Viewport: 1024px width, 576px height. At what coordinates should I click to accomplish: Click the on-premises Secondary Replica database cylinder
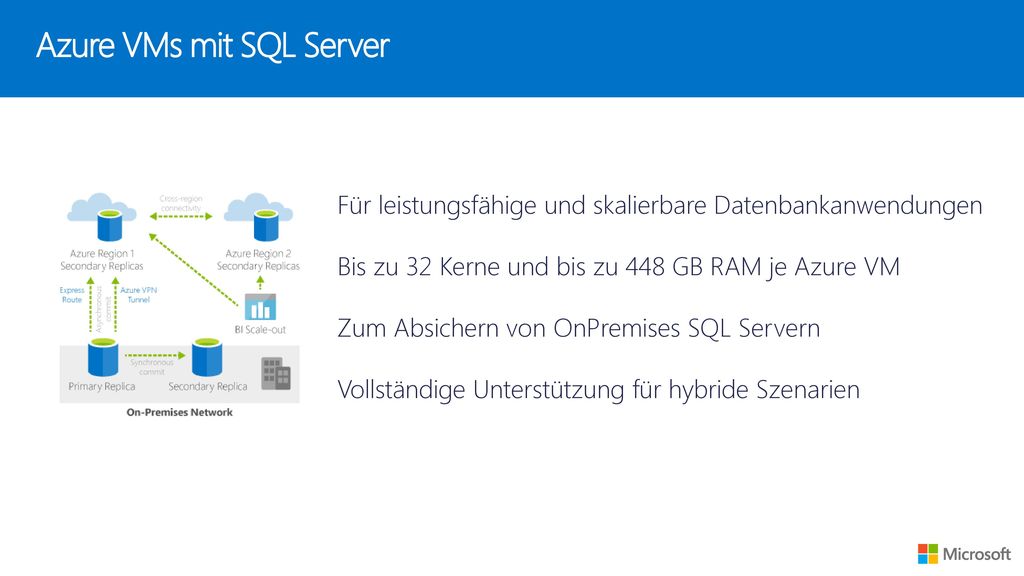click(x=207, y=357)
